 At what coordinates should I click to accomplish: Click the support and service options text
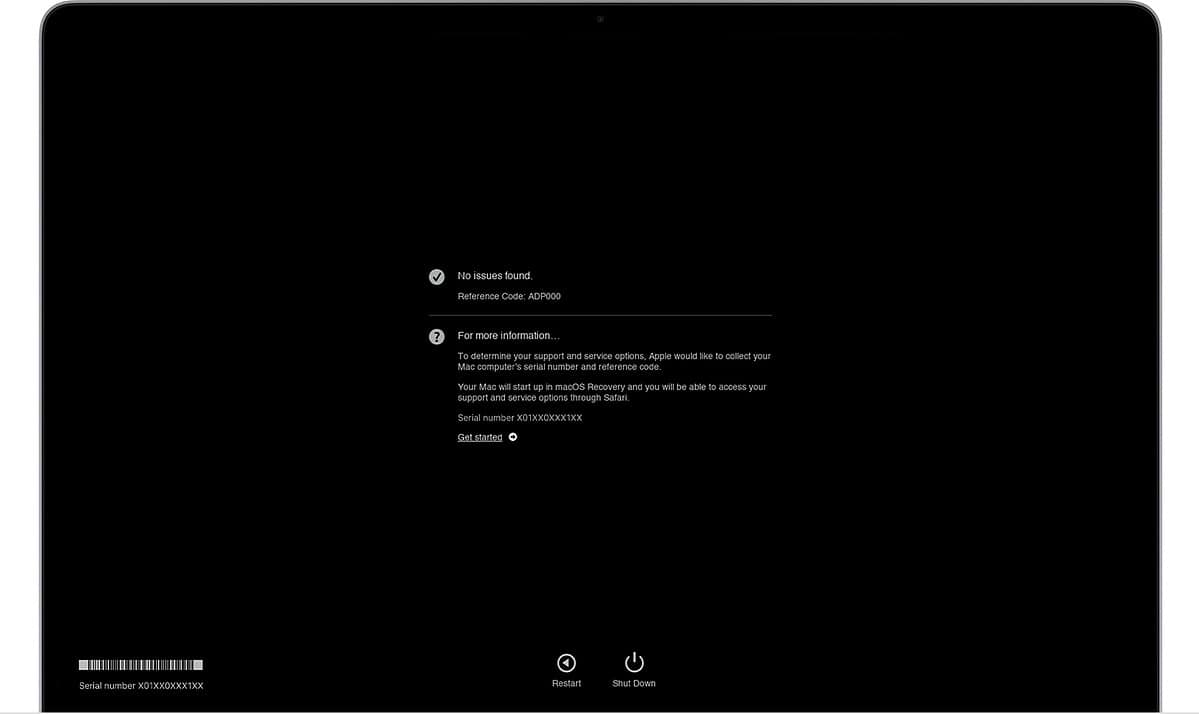coord(613,361)
